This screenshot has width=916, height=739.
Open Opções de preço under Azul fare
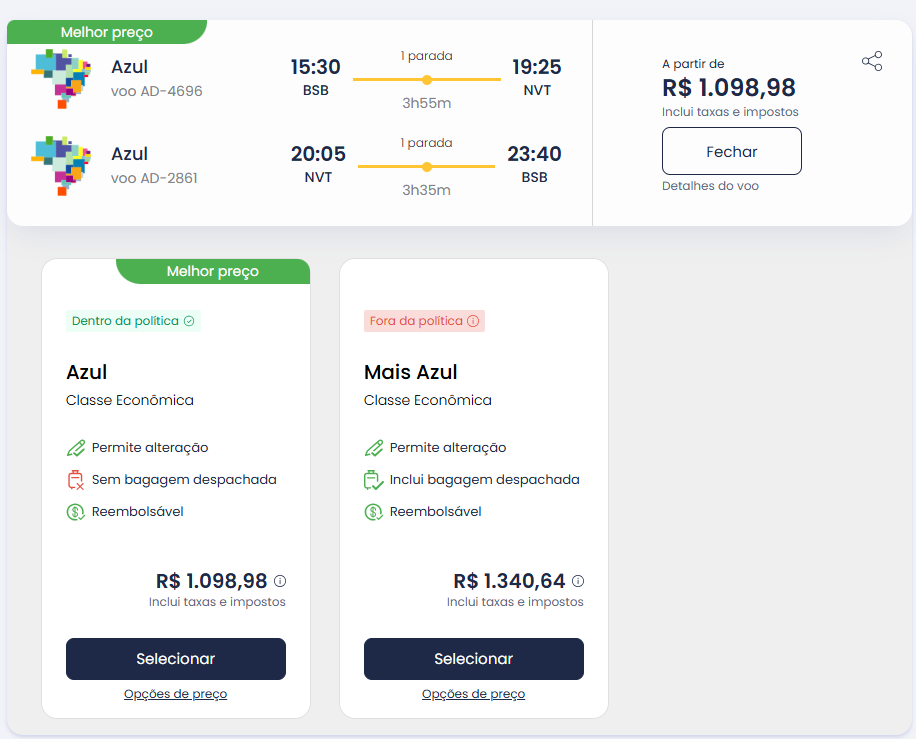pyautogui.click(x=175, y=694)
